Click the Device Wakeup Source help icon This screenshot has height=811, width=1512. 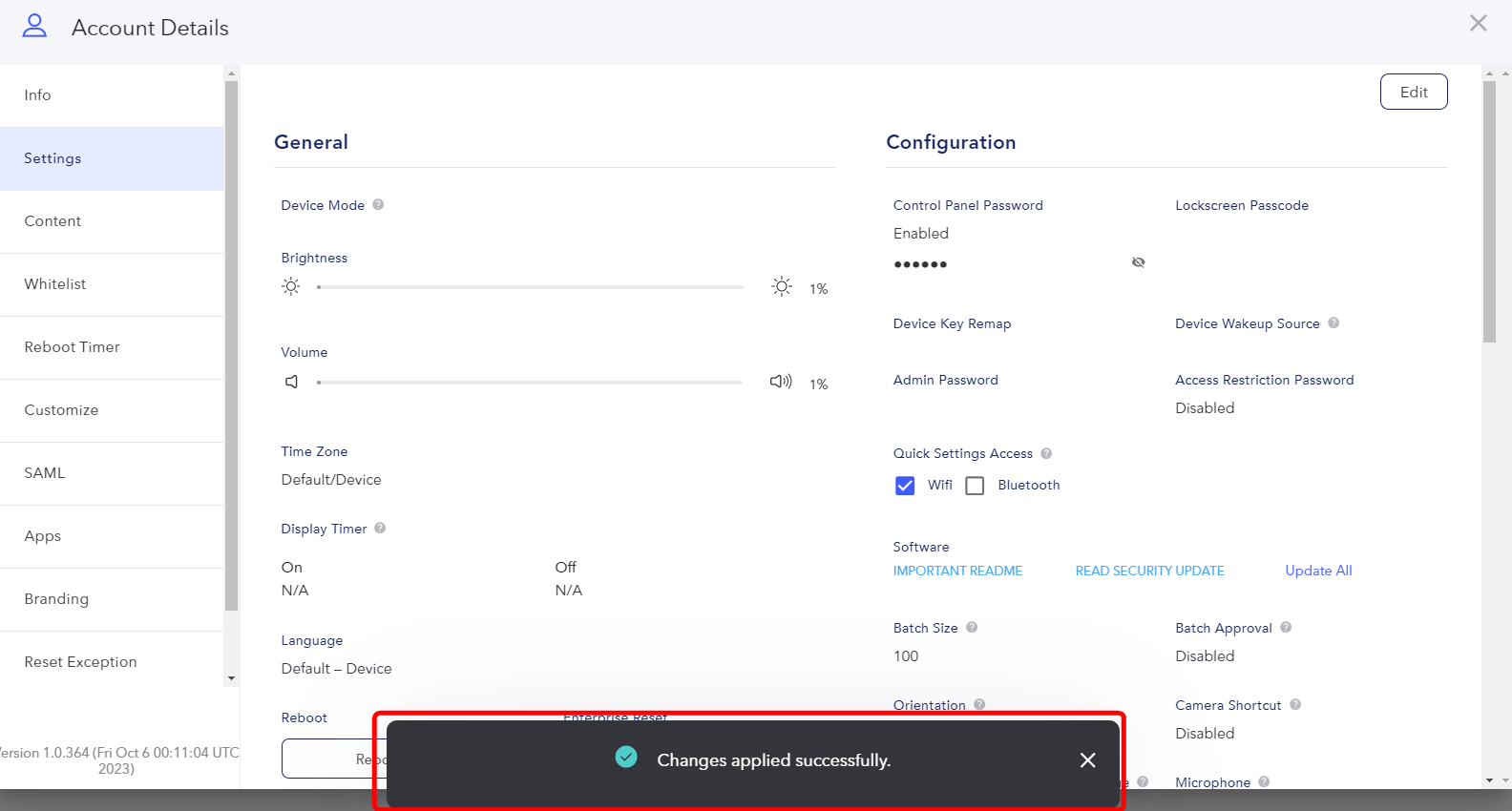click(x=1333, y=322)
